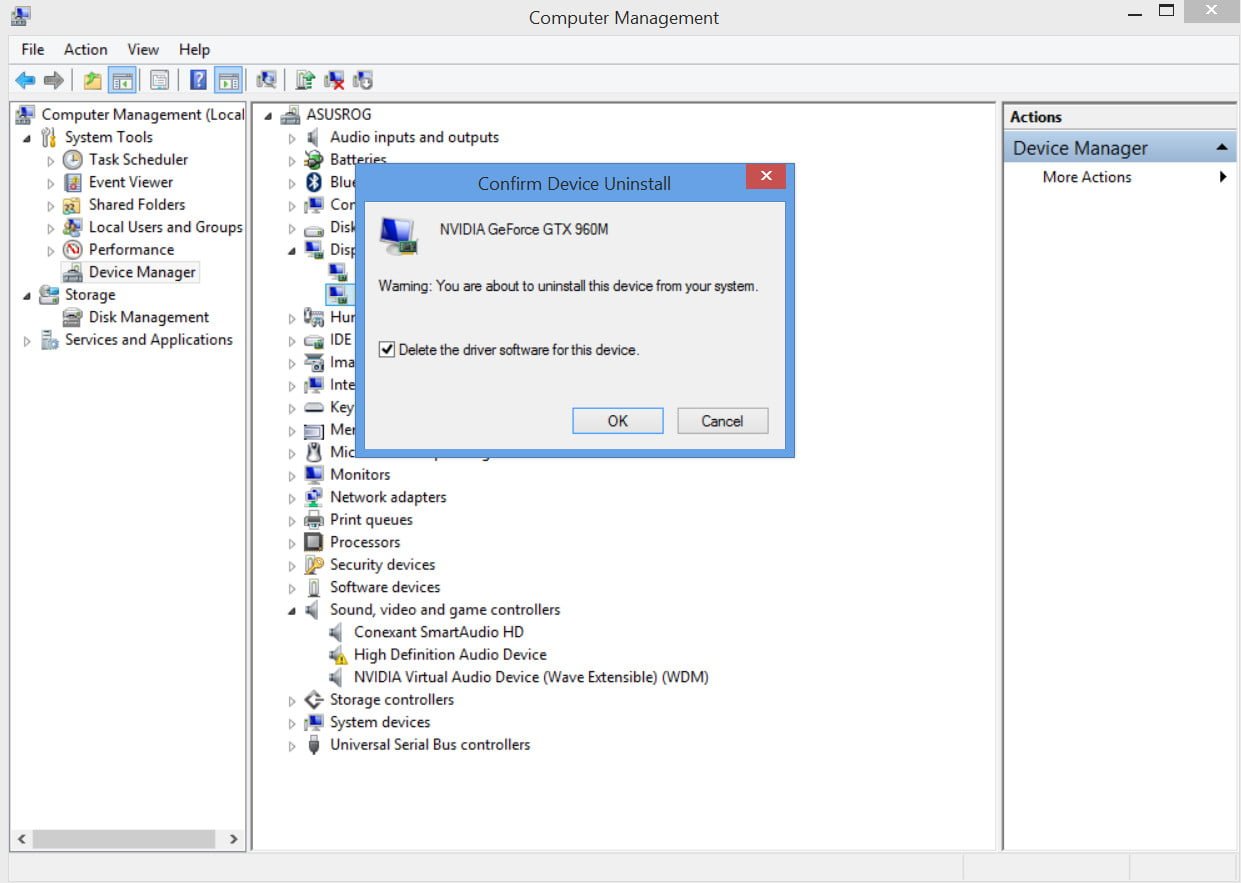
Task: Uncheck Delete the driver software checkbox
Action: 387,350
